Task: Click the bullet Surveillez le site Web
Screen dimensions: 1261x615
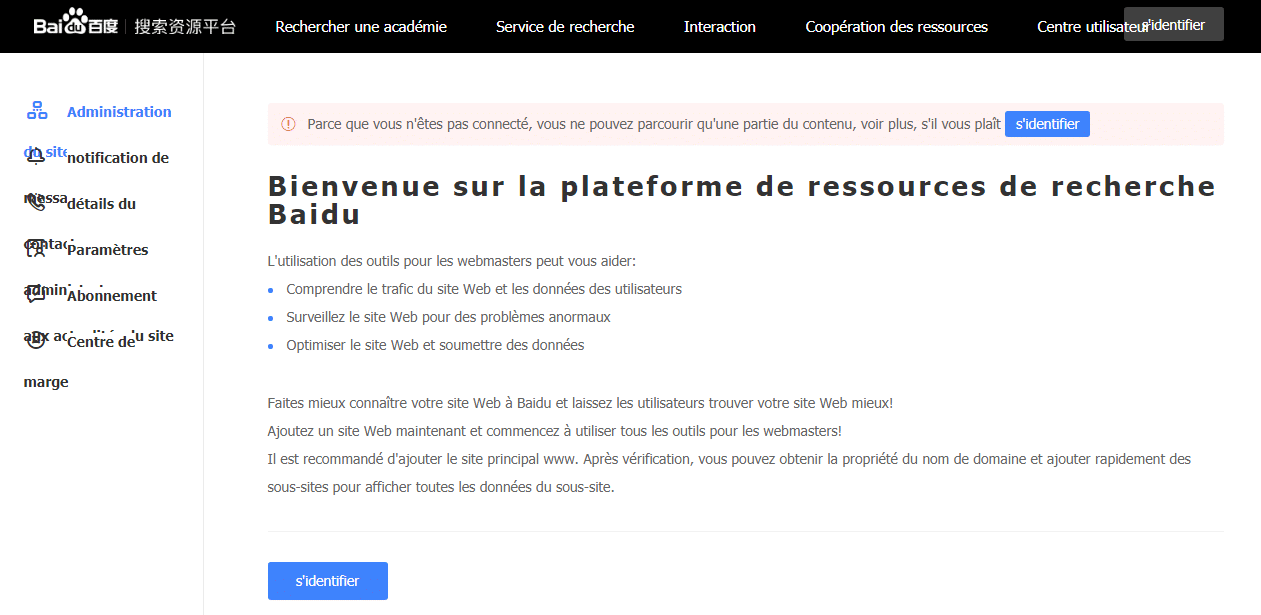Action: pos(448,317)
